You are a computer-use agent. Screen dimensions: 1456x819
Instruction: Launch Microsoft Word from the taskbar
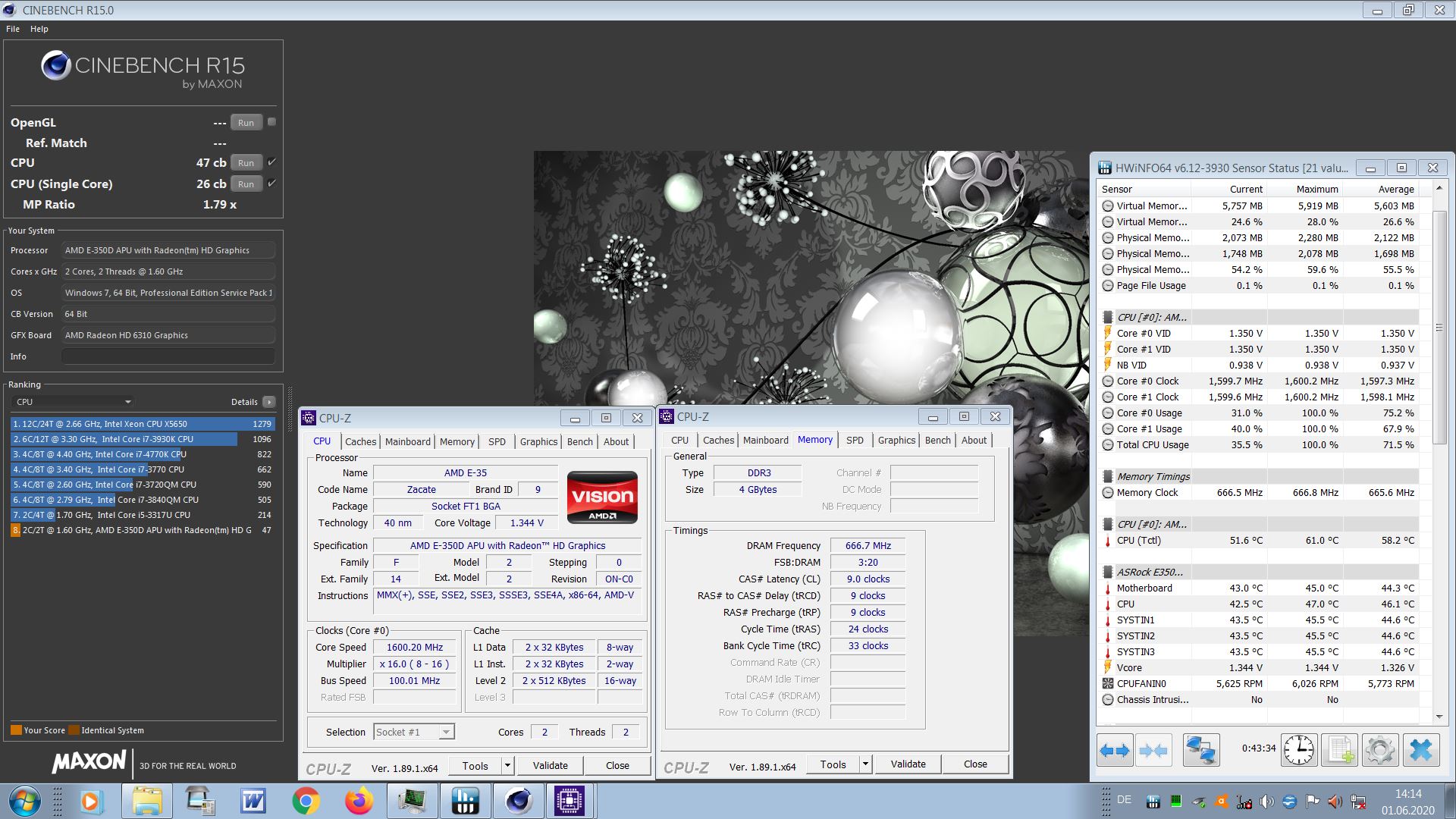pyautogui.click(x=253, y=802)
